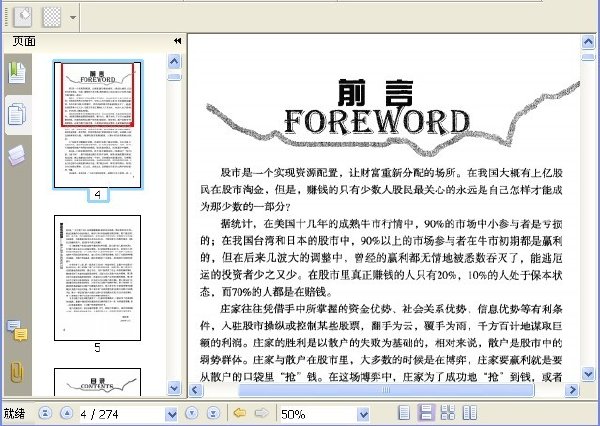Open the zoom level dropdown
The height and width of the screenshot is (426, 600).
click(364, 414)
